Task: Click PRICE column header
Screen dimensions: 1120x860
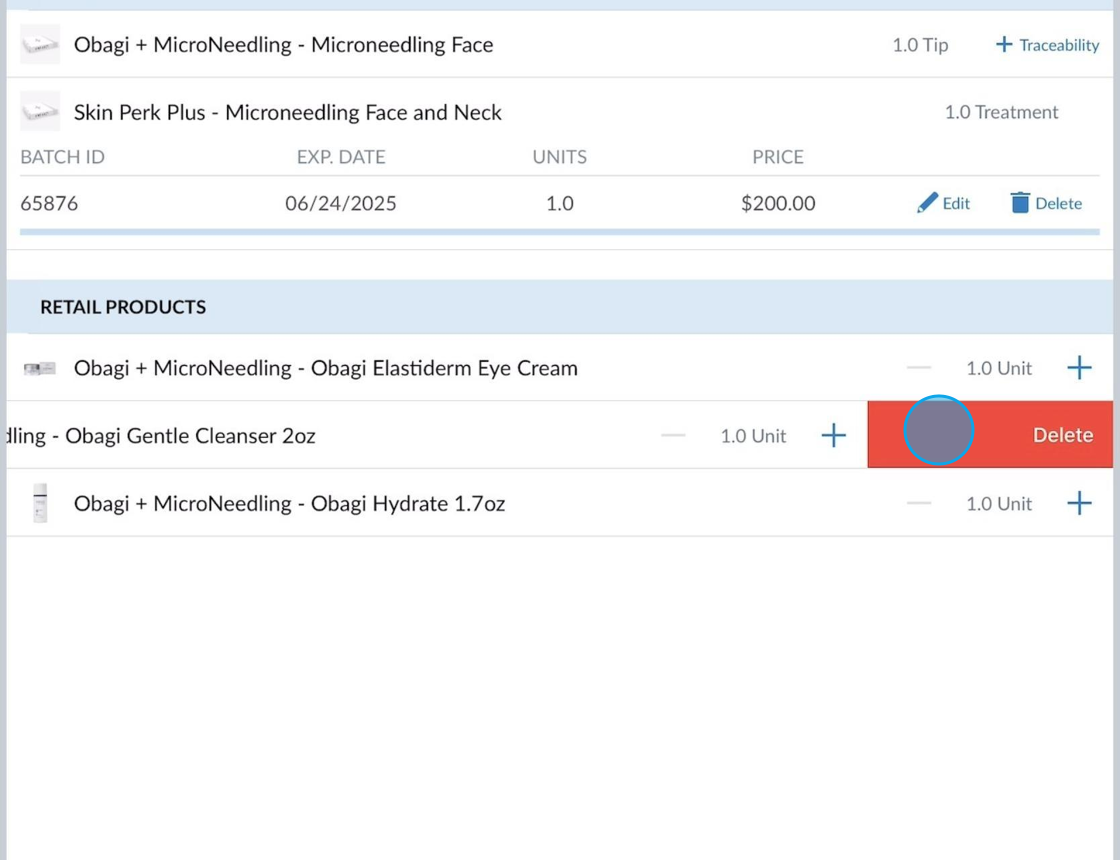Action: pyautogui.click(x=778, y=157)
